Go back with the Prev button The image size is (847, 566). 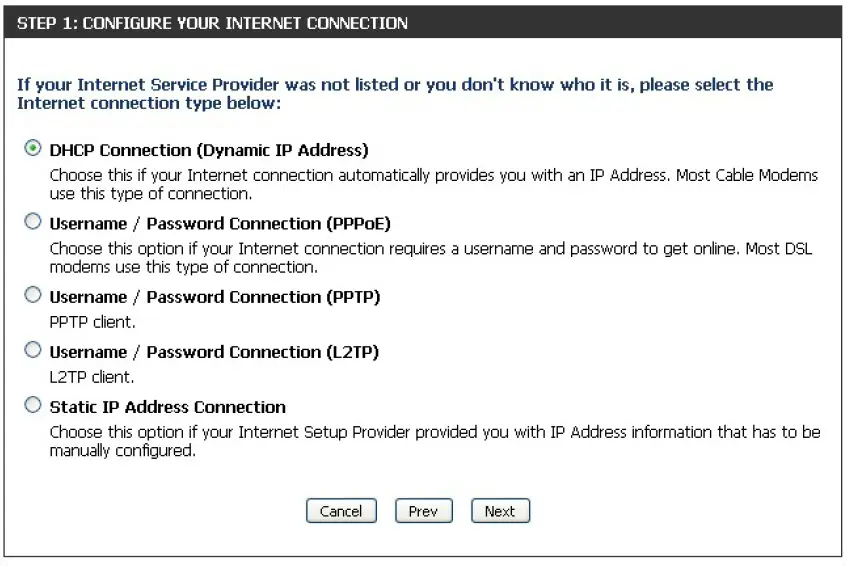[423, 511]
